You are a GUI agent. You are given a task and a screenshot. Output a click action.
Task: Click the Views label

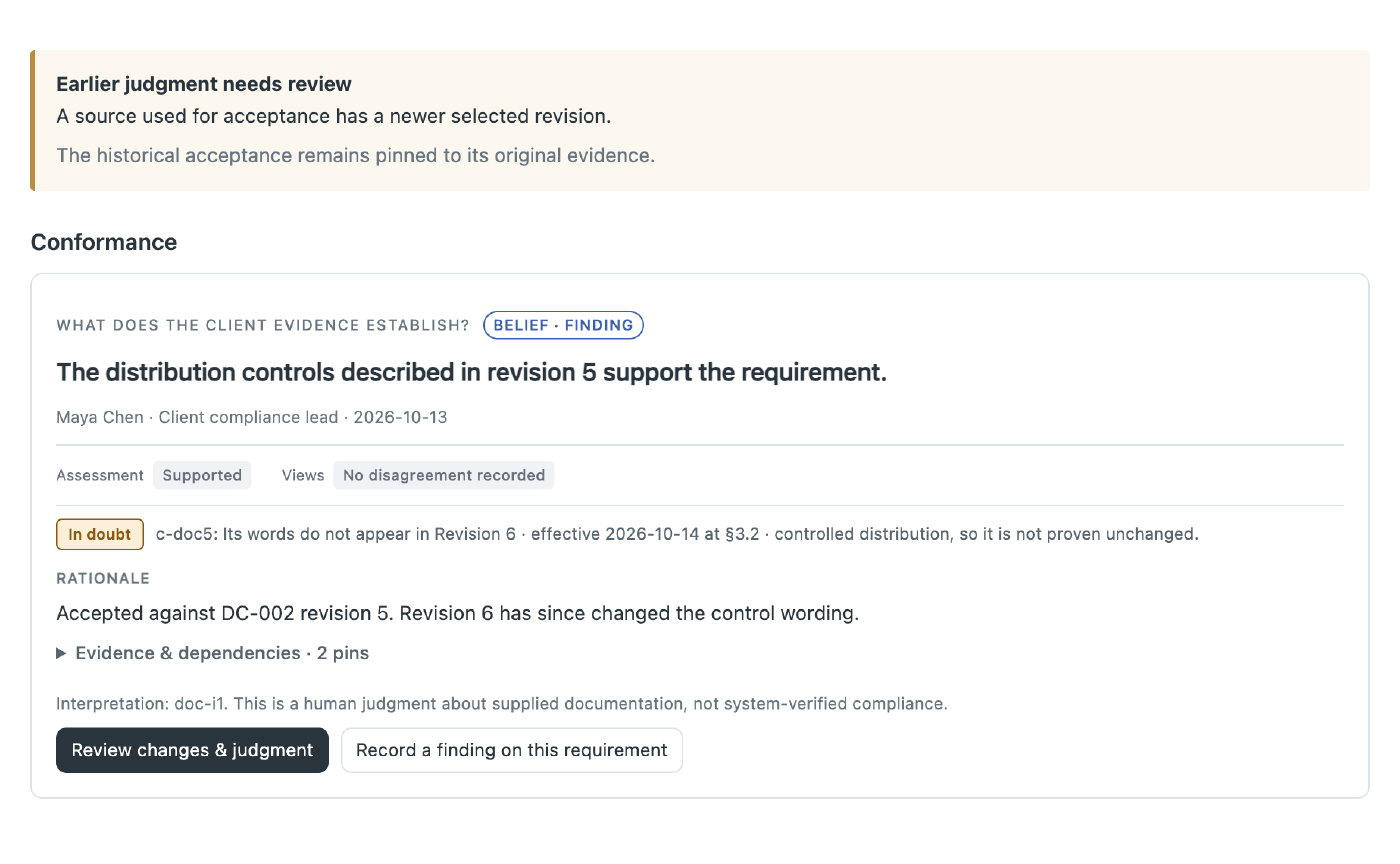(x=303, y=475)
